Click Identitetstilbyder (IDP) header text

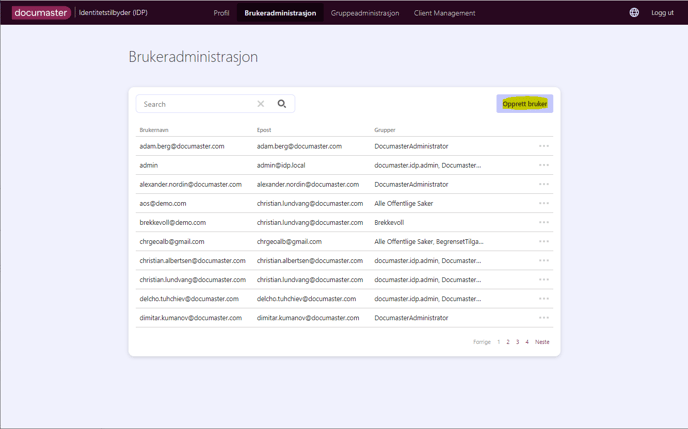(113, 13)
